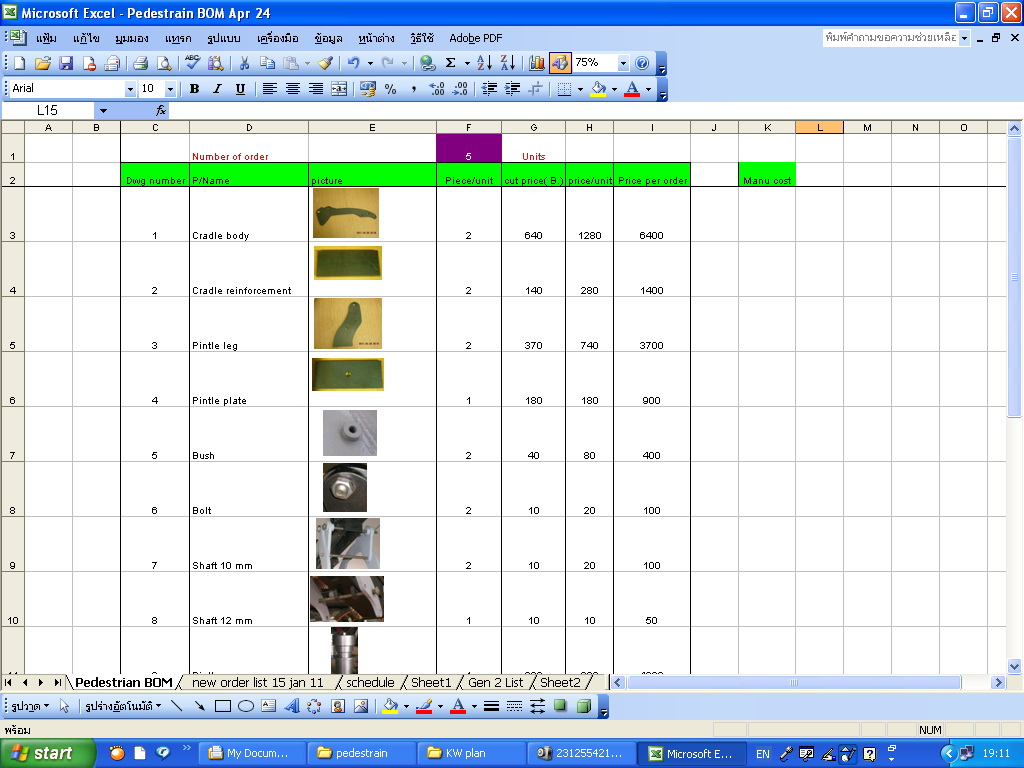Toggle Bold formatting
Viewport: 1024px width, 768px height.
pos(194,89)
